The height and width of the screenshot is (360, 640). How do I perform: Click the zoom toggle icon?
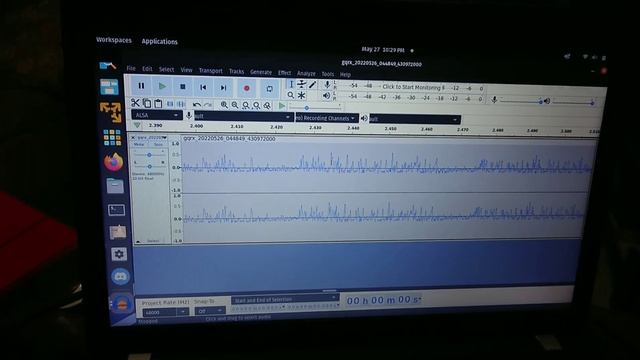(267, 106)
